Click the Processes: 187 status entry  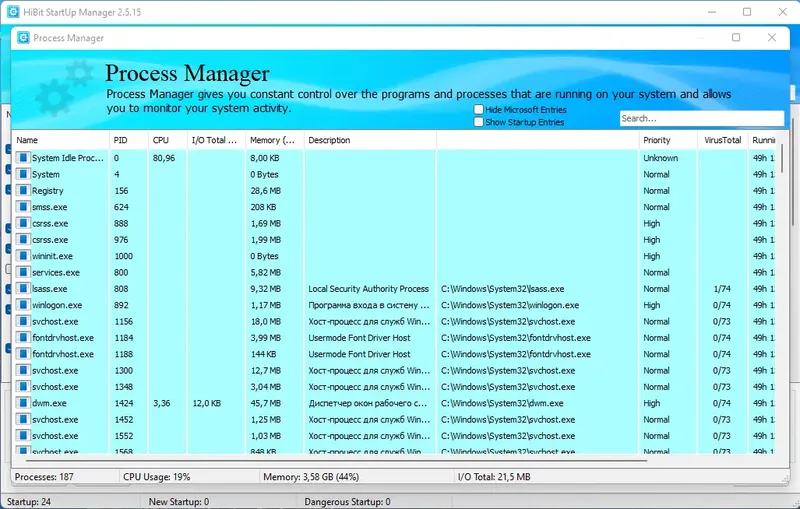click(44, 477)
